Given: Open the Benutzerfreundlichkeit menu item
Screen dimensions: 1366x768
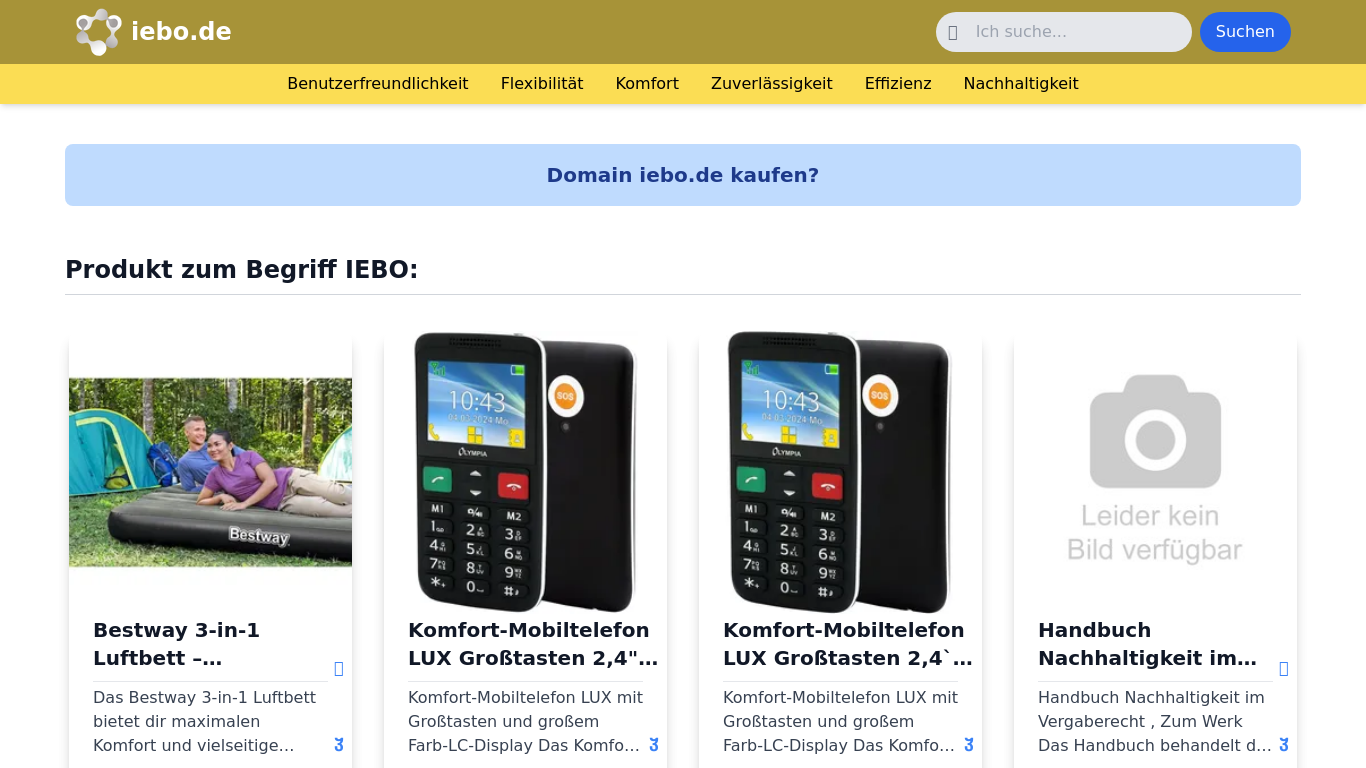Looking at the screenshot, I should pyautogui.click(x=378, y=84).
